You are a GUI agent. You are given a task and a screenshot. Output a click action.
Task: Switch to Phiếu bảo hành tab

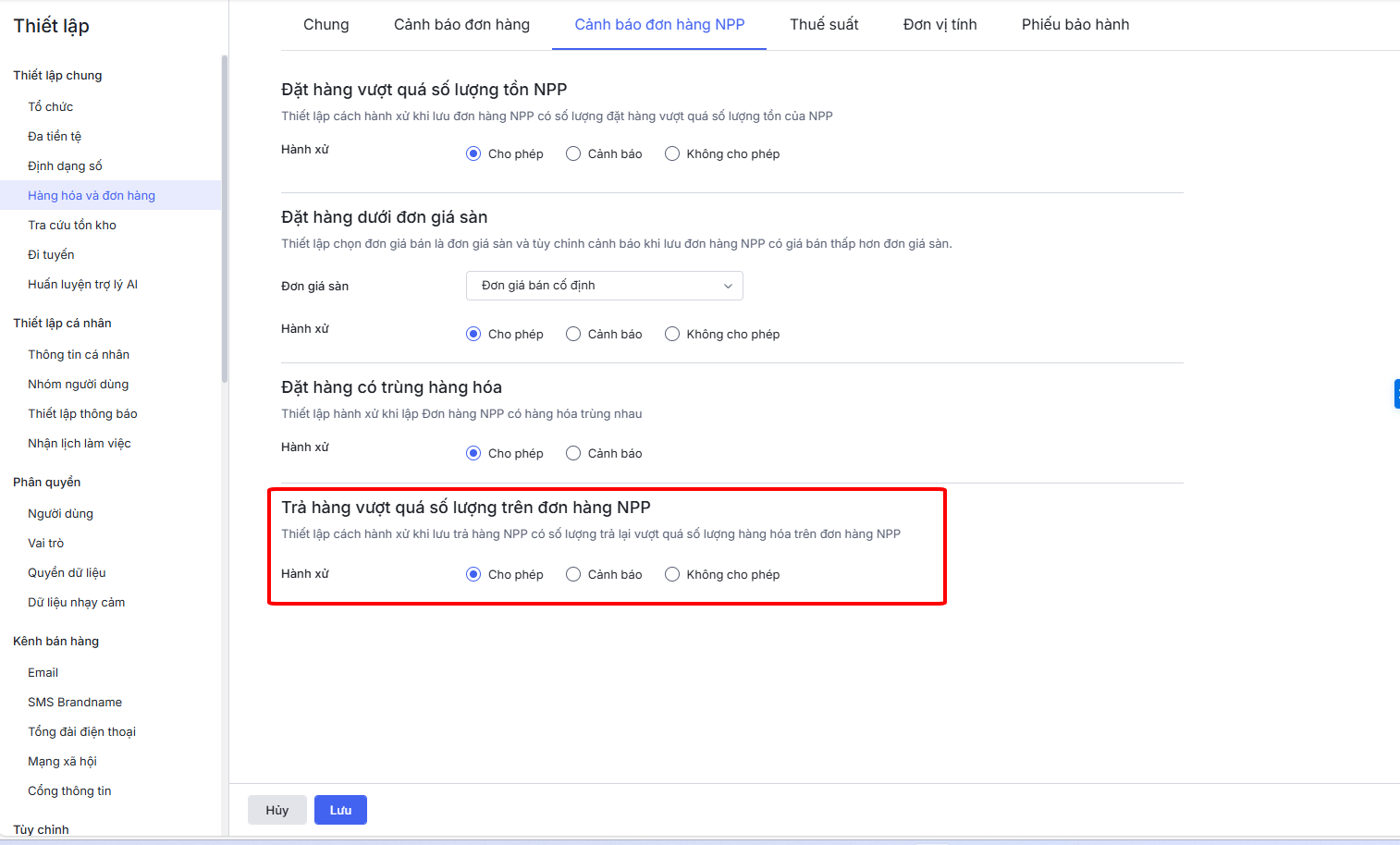click(1075, 25)
